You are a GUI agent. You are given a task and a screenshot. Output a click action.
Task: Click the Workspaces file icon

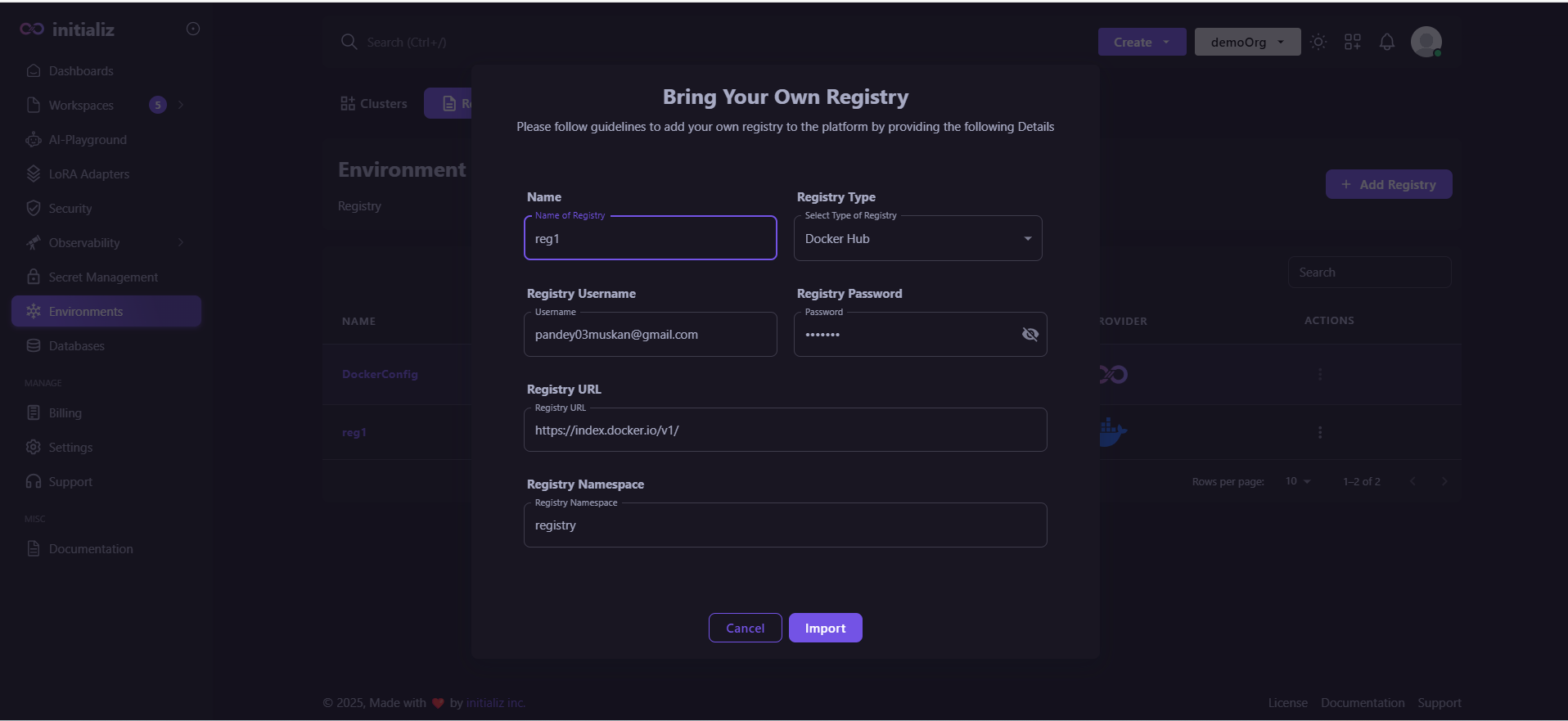point(34,106)
